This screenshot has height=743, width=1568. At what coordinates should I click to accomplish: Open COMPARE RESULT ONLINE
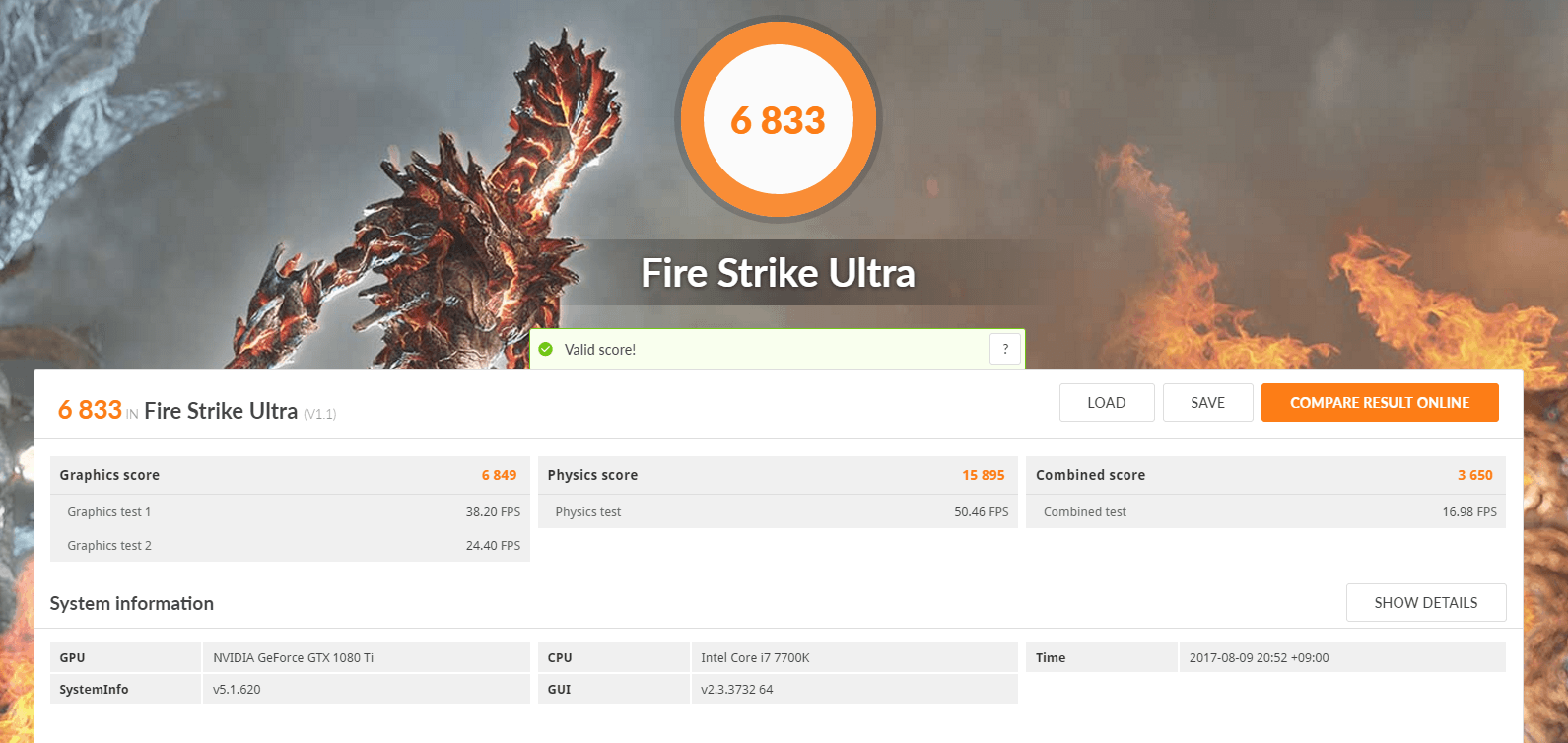coord(1380,403)
